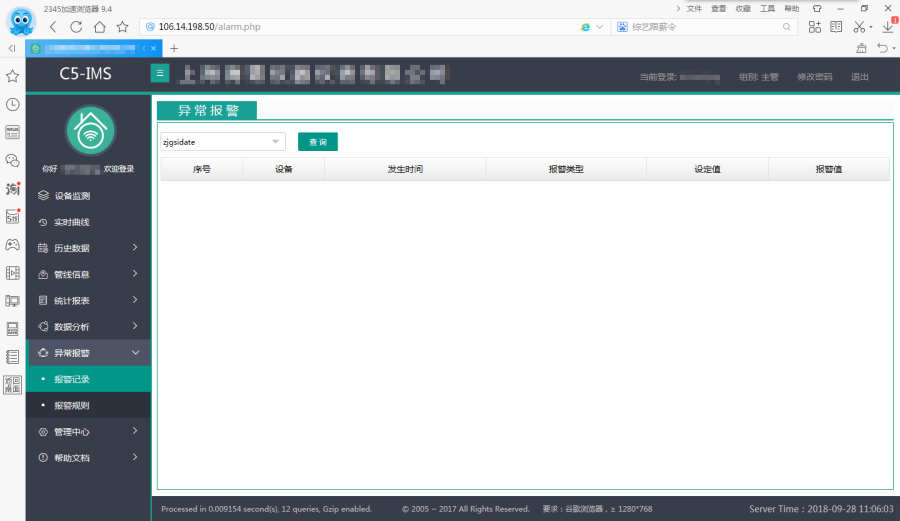Go to browser home page icon
Image resolution: width=900 pixels, height=521 pixels.
tap(99, 27)
